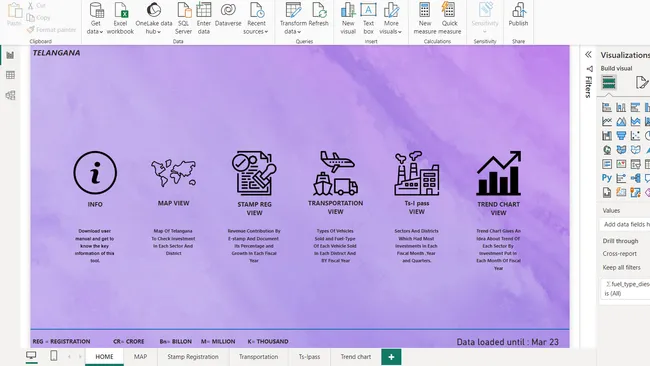Click the Ts-I pass factory icon
This screenshot has height=366, width=650.
click(x=417, y=173)
